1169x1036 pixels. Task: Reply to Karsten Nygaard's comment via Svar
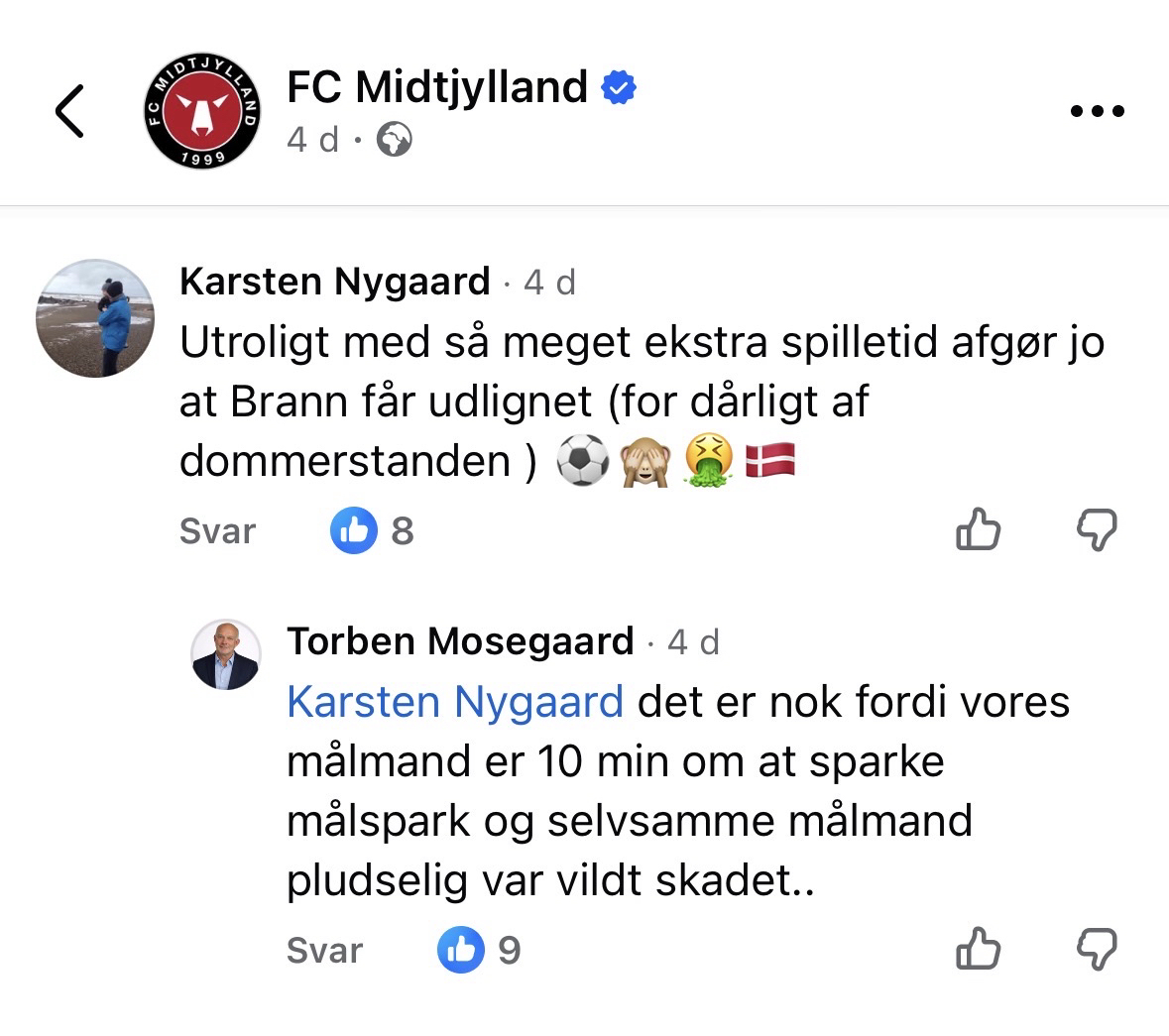click(217, 531)
